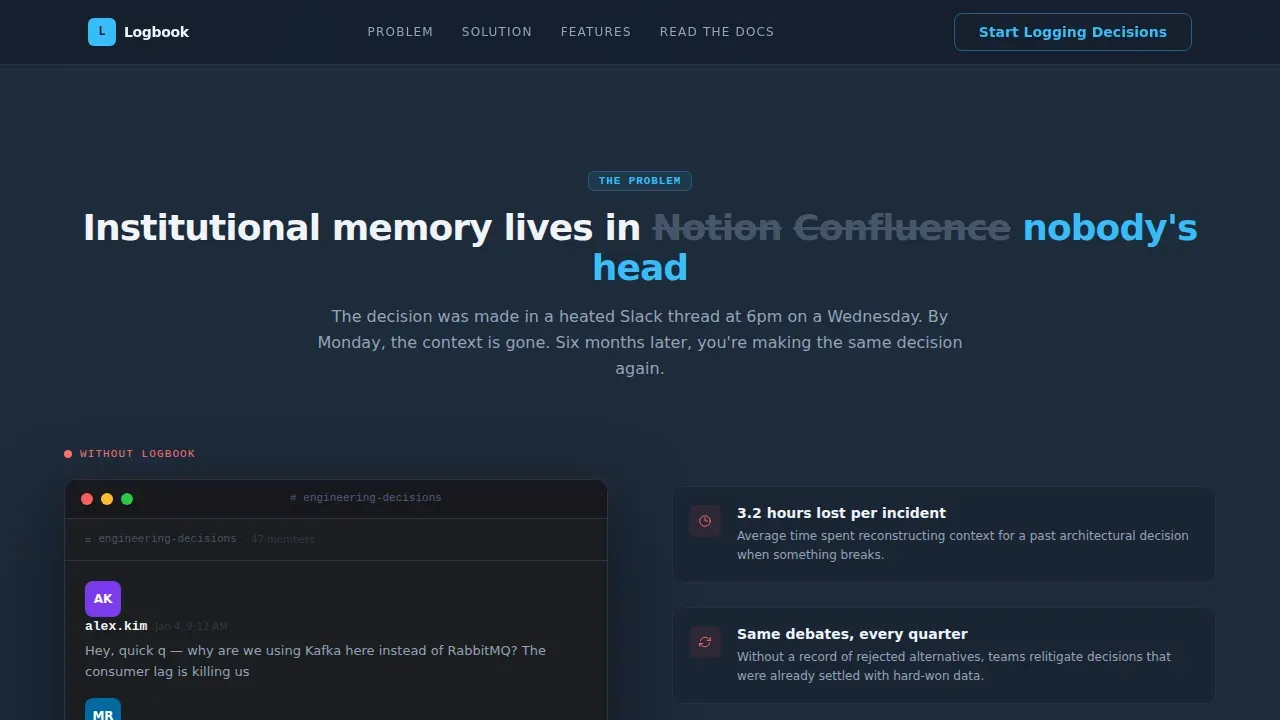Click Start Logging Decisions button
The image size is (1280, 720).
[1073, 32]
